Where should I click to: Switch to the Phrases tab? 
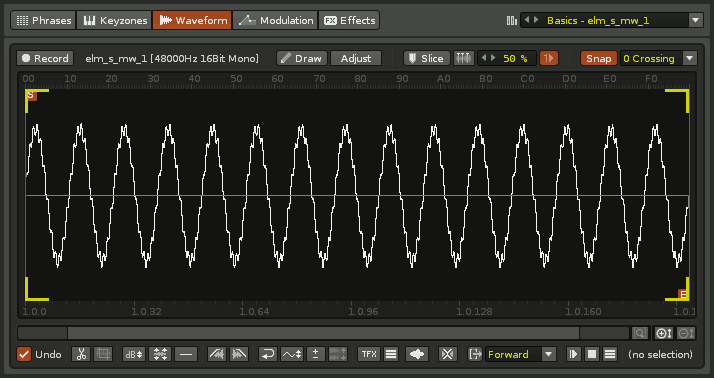pos(43,20)
